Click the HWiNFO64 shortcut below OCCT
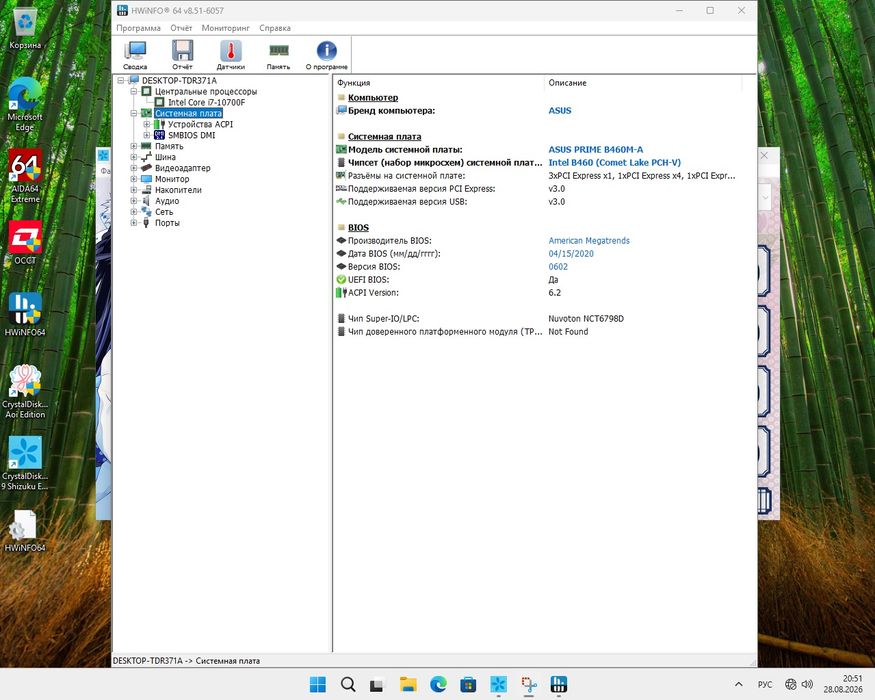The width and height of the screenshot is (875, 700). 25,314
